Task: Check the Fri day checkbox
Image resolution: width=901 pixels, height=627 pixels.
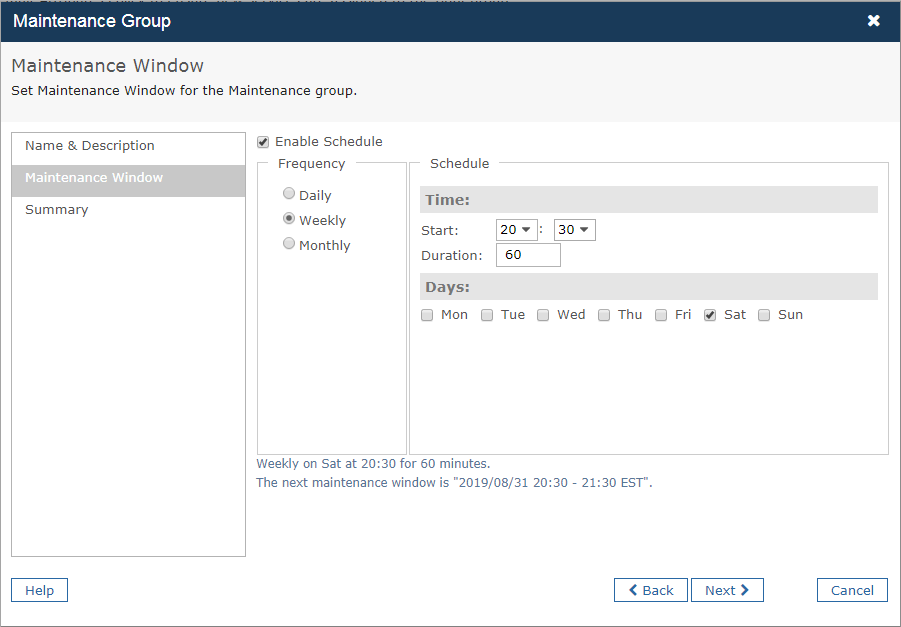Action: pos(661,314)
